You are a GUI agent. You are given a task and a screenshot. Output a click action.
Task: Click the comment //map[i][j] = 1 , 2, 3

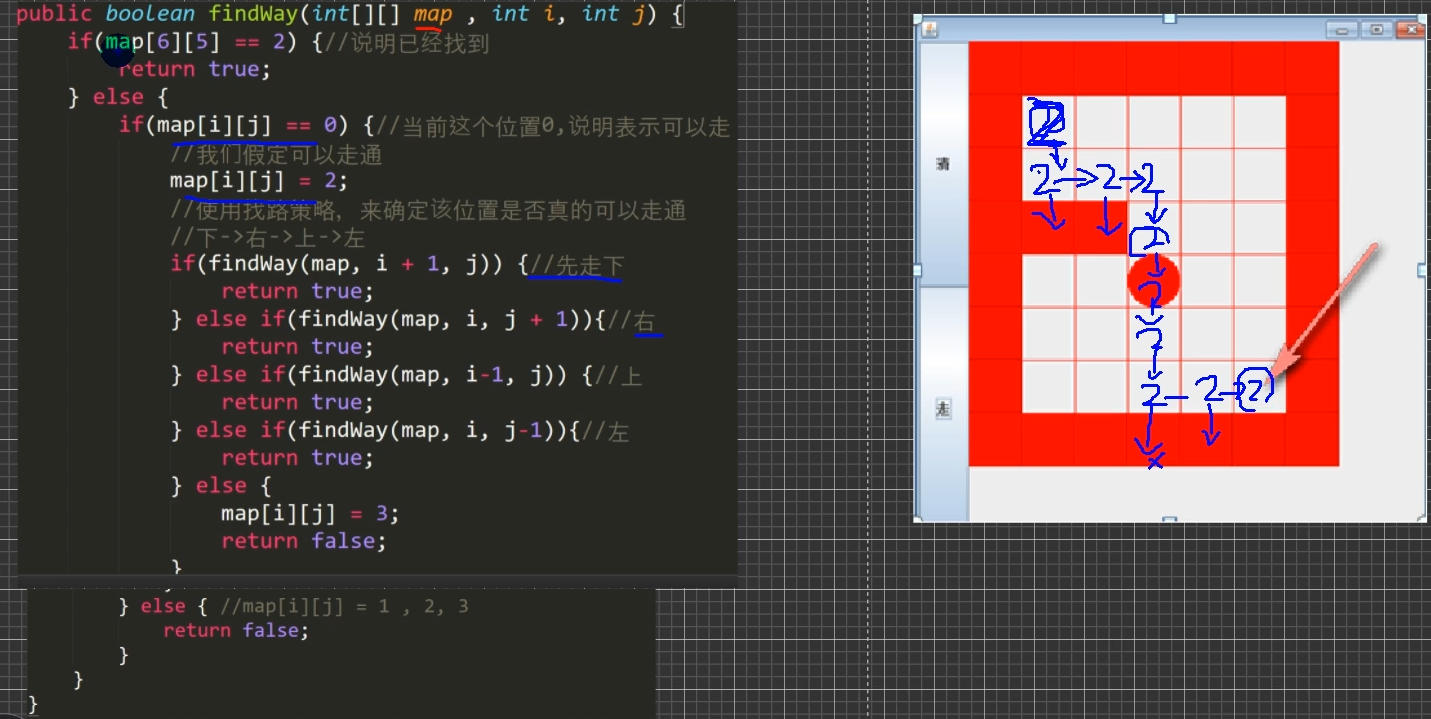click(344, 606)
